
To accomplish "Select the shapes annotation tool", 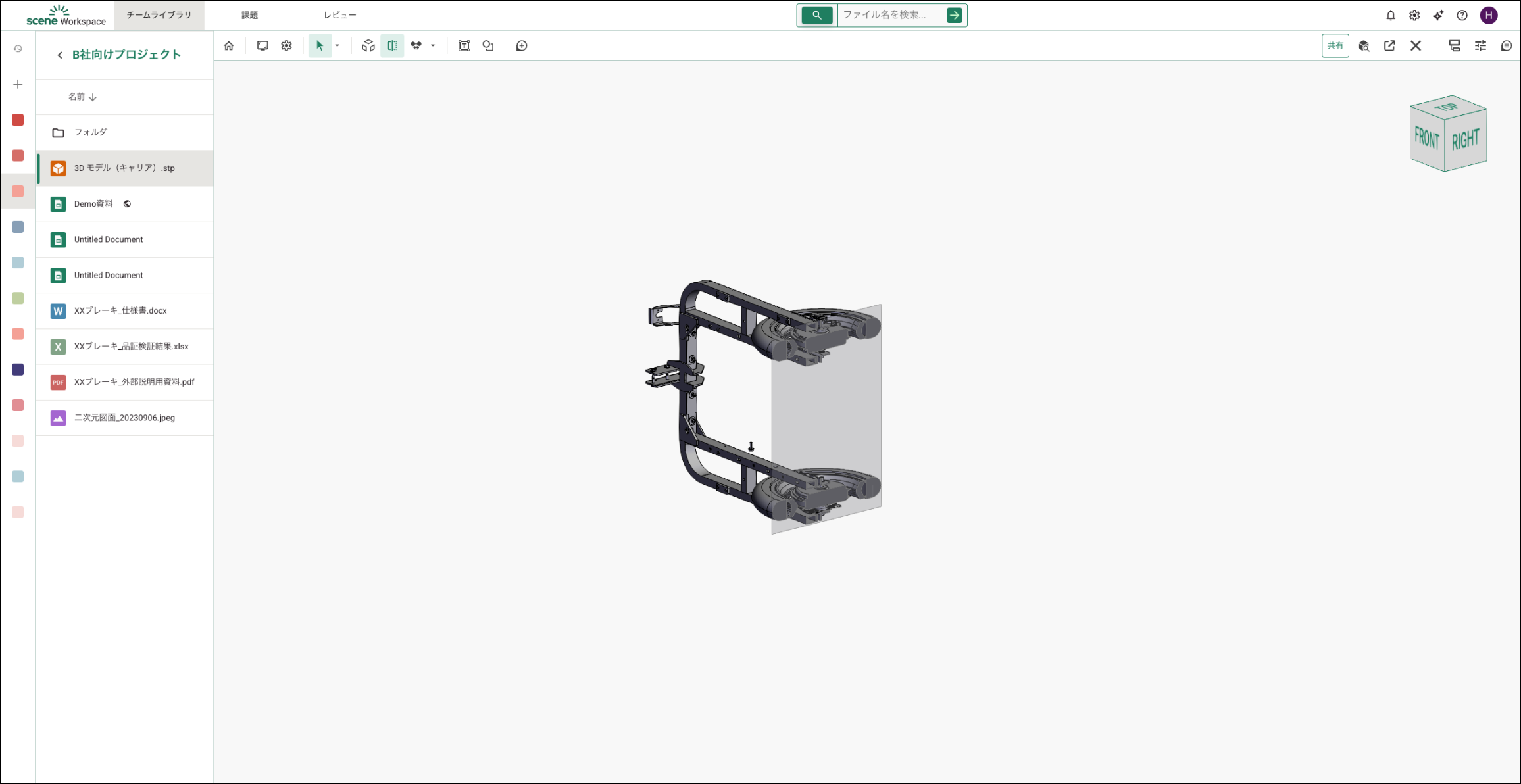I will (488, 46).
